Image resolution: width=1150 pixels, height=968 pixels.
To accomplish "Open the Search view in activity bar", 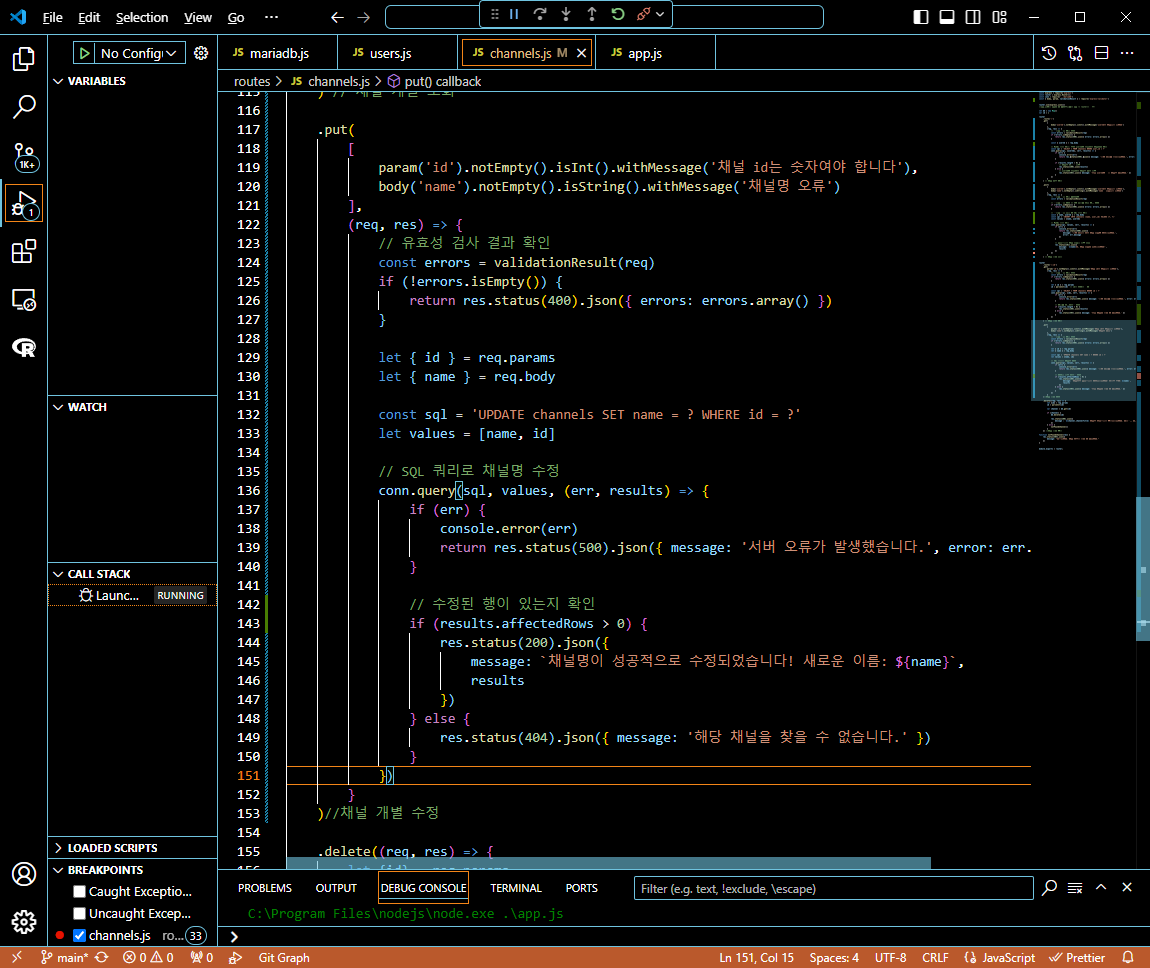I will click(23, 107).
